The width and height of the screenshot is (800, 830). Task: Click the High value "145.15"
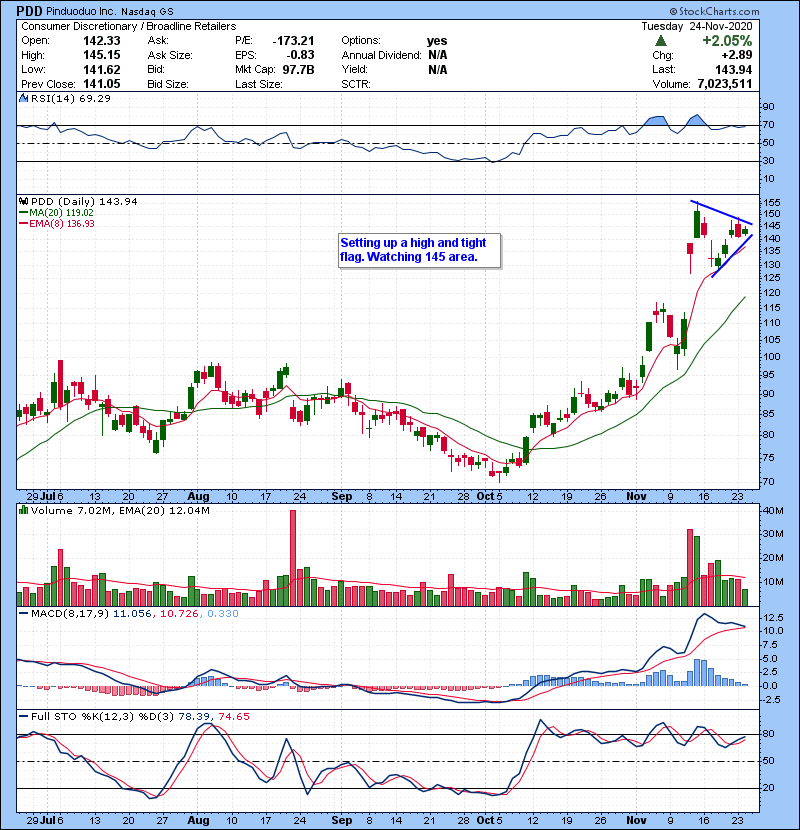[102, 55]
